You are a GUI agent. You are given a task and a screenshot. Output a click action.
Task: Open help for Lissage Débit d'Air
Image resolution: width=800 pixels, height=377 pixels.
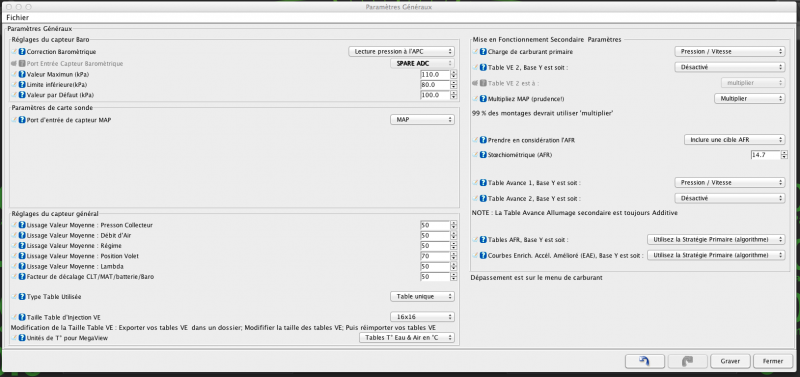(x=22, y=236)
